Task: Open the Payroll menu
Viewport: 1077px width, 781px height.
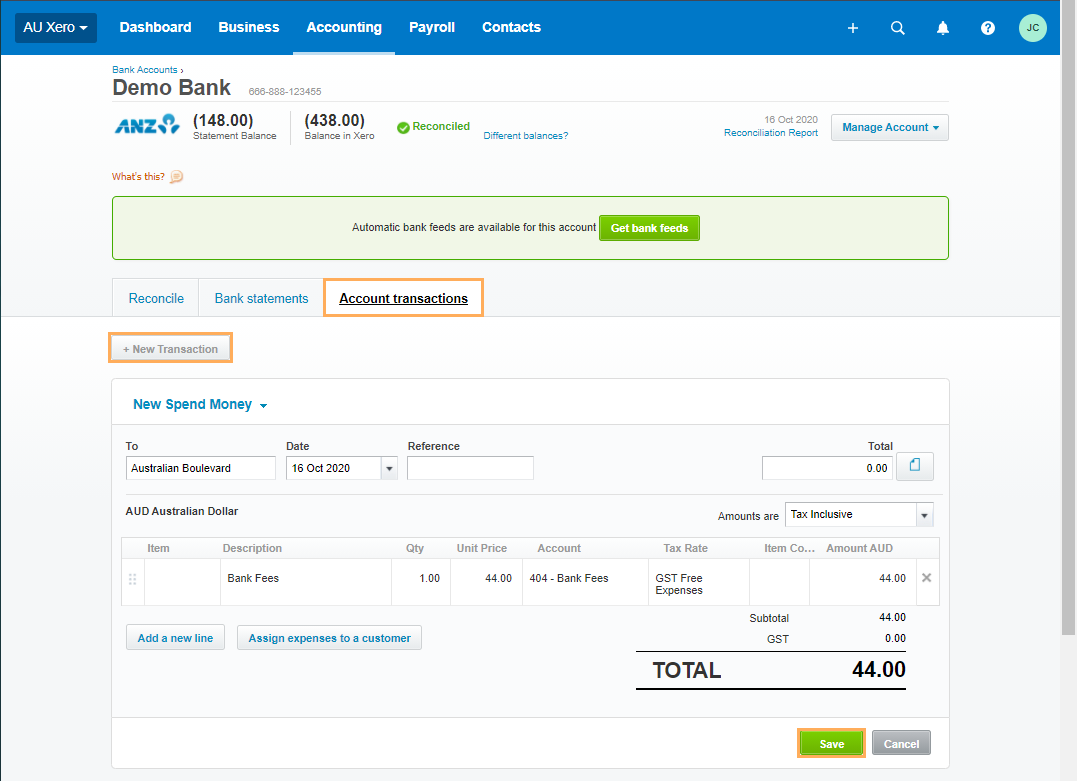Action: (x=432, y=27)
